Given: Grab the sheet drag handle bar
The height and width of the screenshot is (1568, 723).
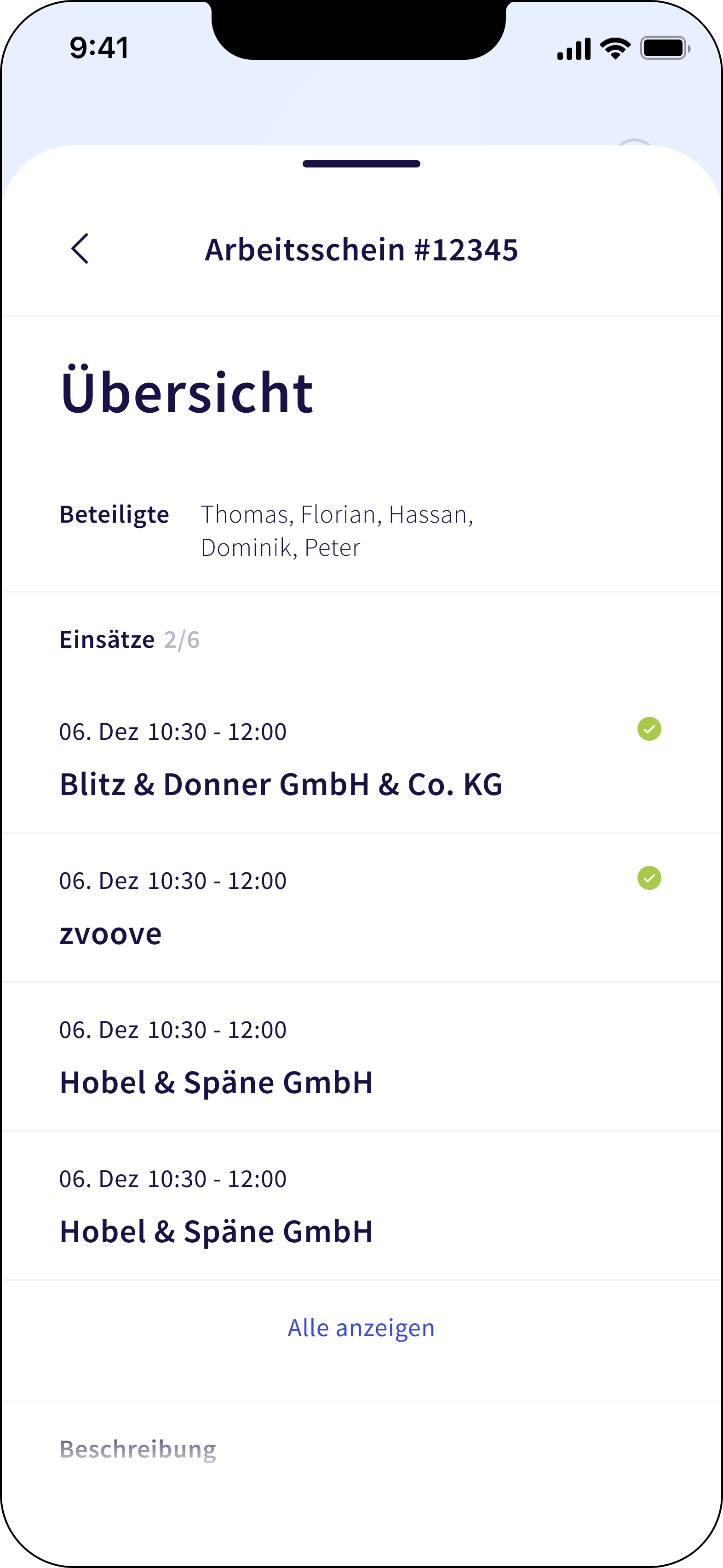Looking at the screenshot, I should 361,164.
